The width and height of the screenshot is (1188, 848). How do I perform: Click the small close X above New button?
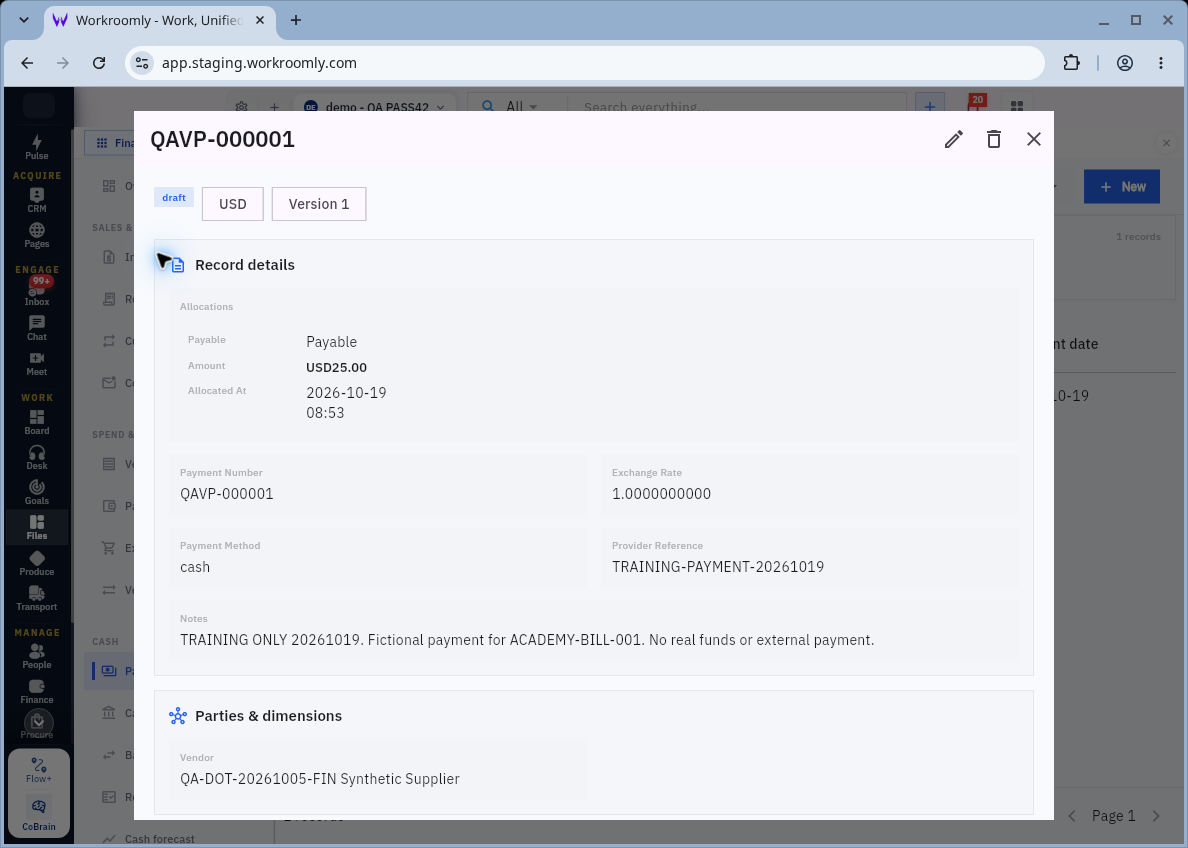tap(1166, 142)
